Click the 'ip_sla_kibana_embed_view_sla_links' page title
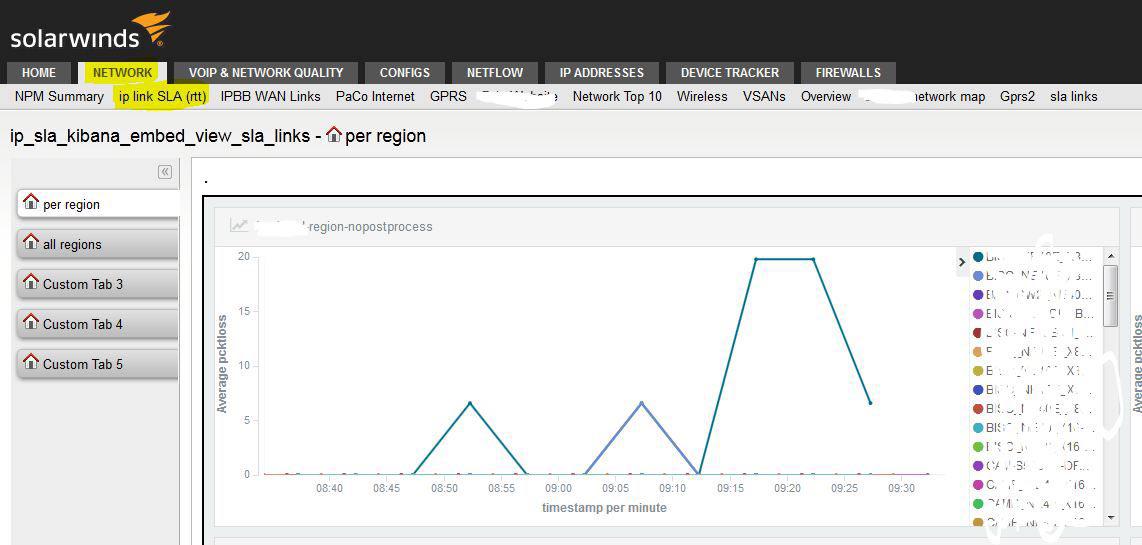The image size is (1142, 545). 160,136
